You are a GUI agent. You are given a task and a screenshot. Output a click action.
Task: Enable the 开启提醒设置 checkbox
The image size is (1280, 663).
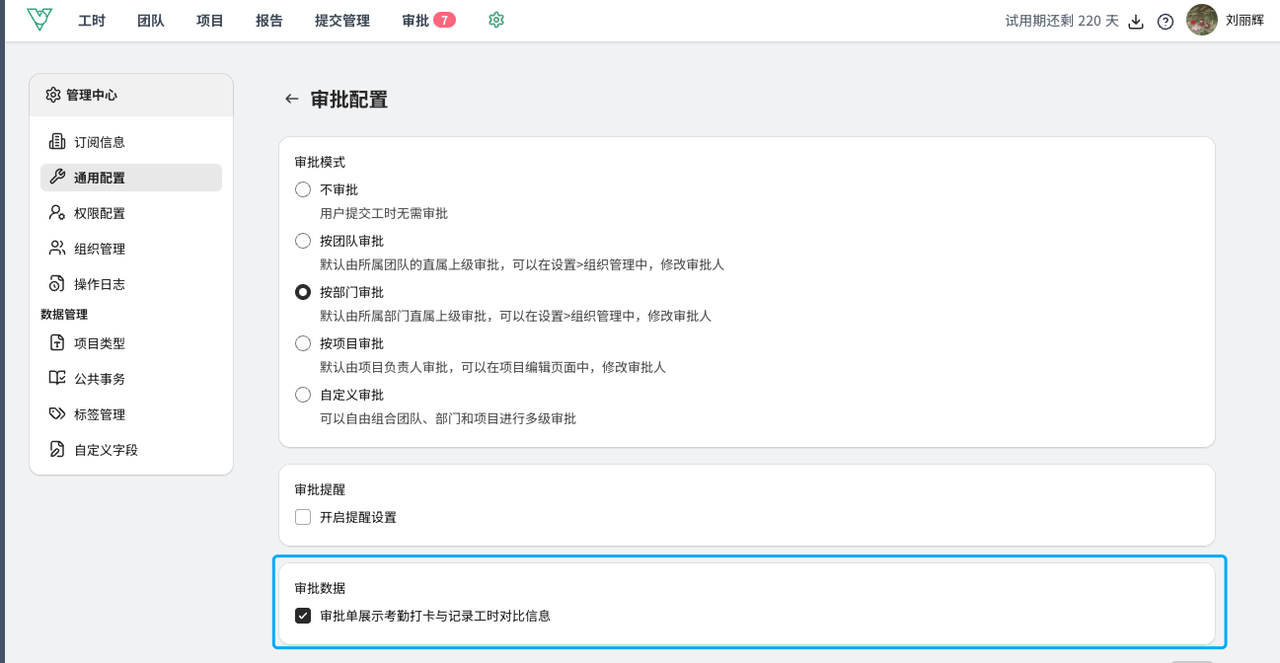click(x=303, y=517)
